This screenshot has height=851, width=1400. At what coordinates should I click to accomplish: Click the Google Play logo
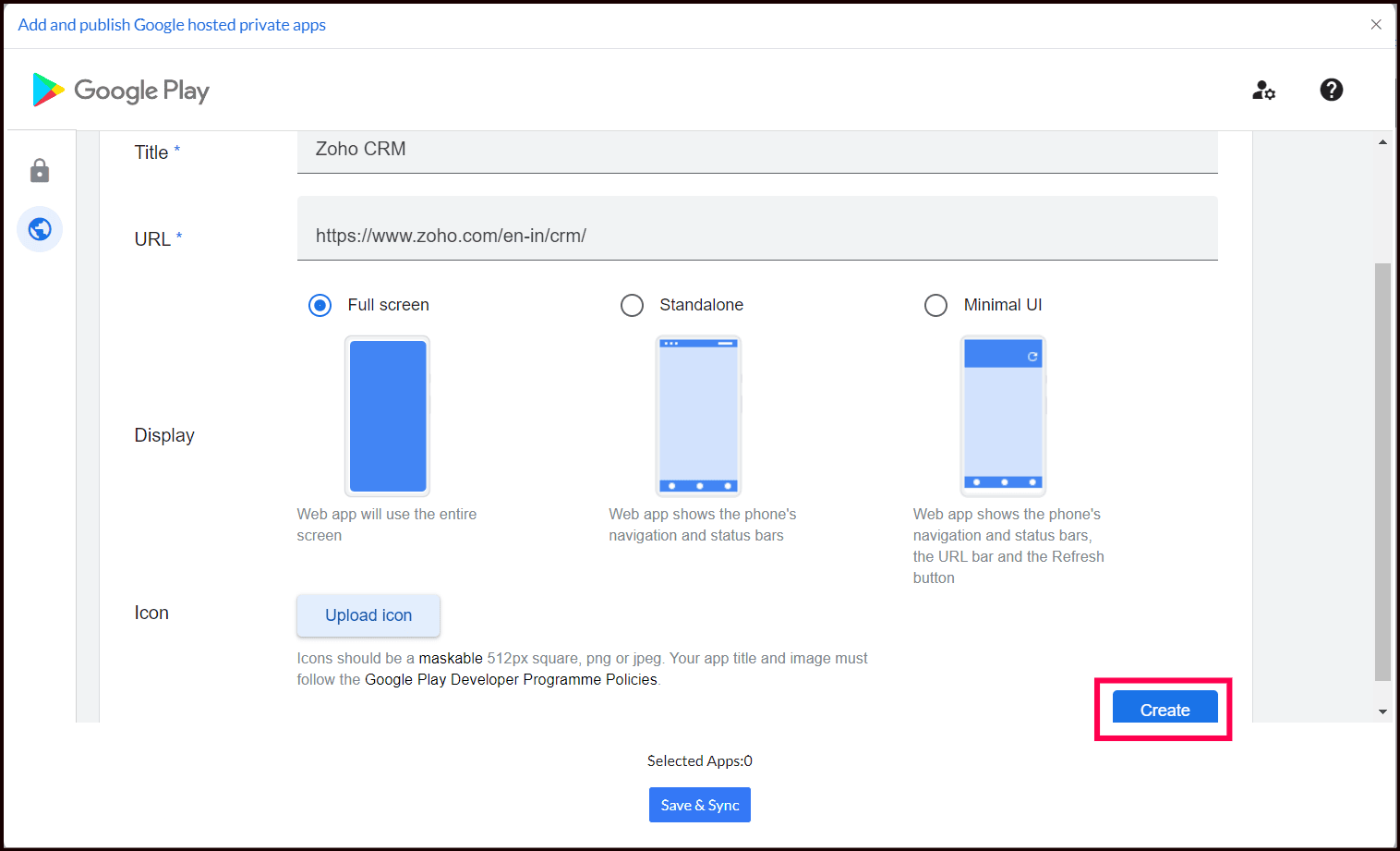coord(121,91)
